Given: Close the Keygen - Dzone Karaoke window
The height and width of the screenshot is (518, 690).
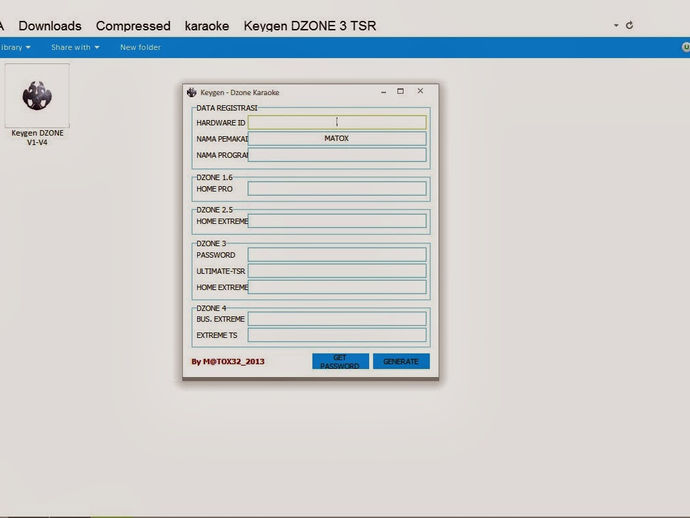Looking at the screenshot, I should pos(420,91).
